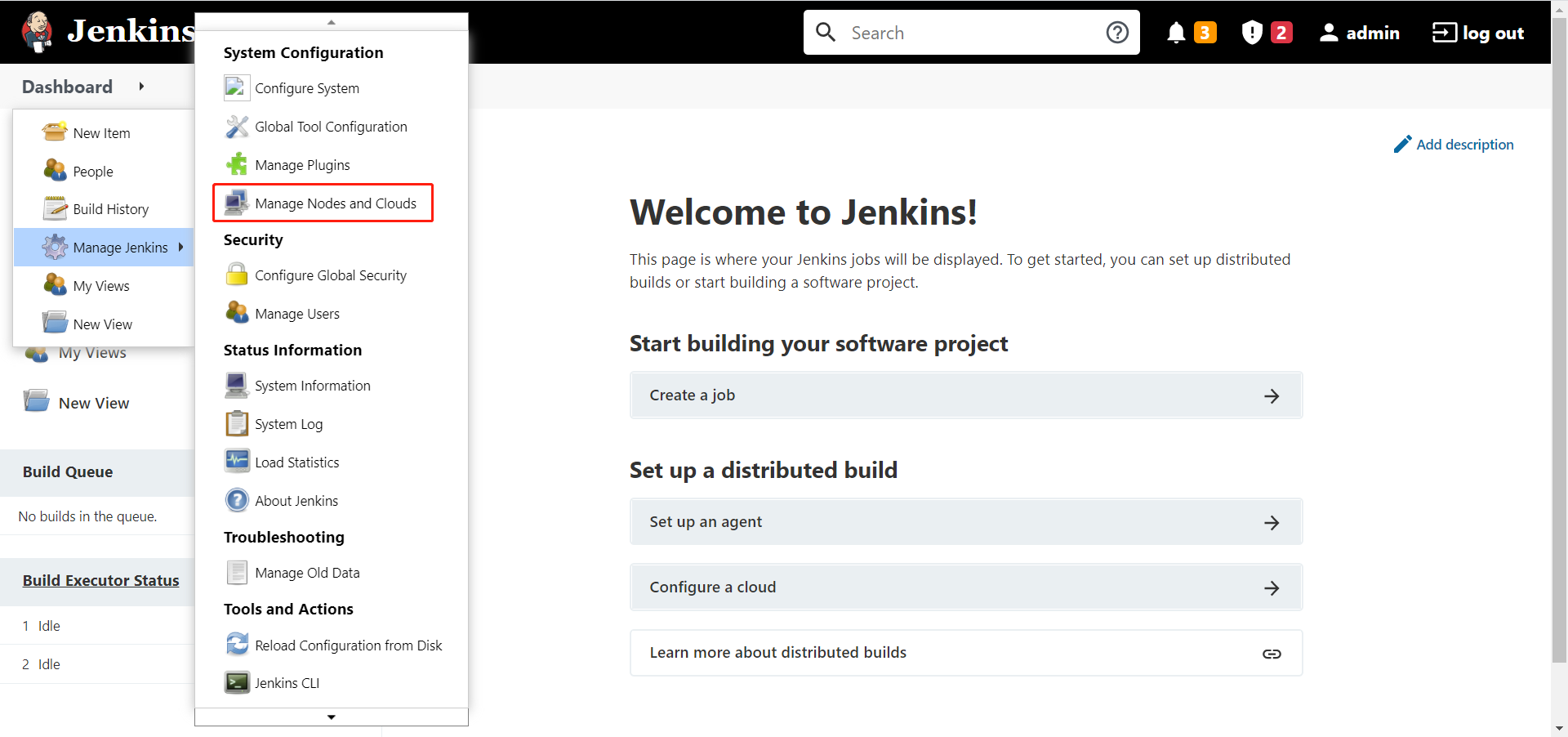Click the Manage Plugins puzzle icon
Viewport: 1568px width, 737px height.
237,165
